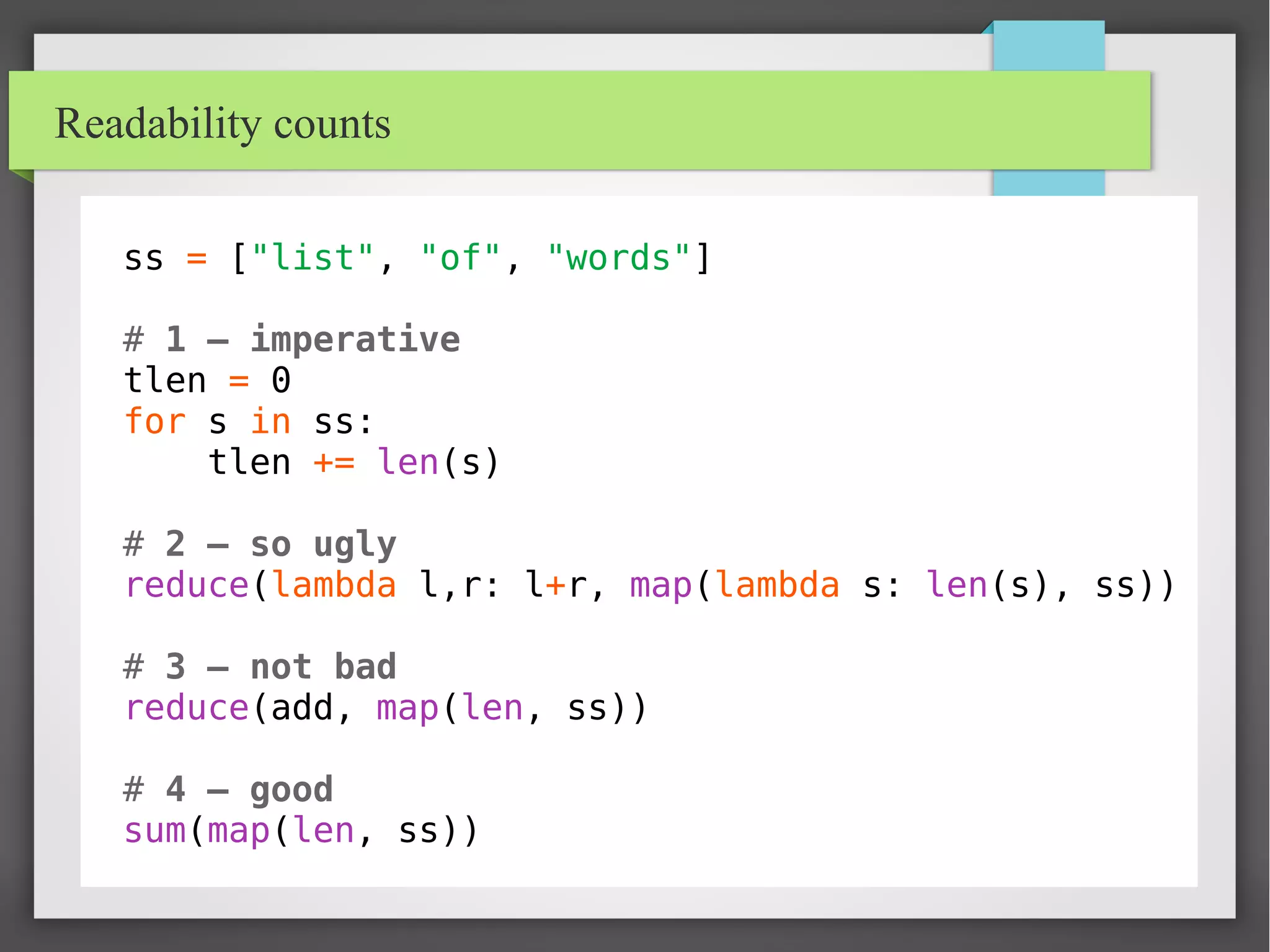1270x952 pixels.
Task: Click the line "reduce(add, map(len, ss))"
Action: [386, 708]
